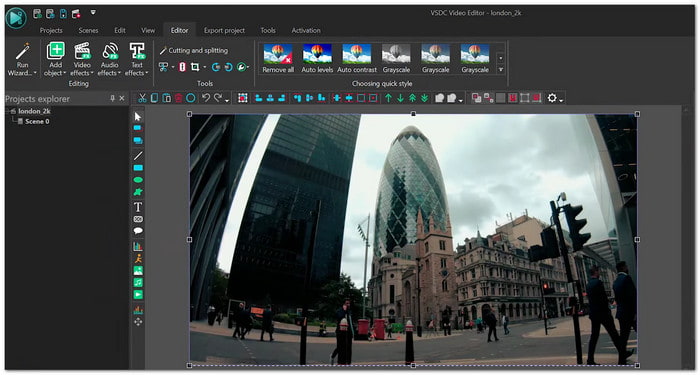Select the rectangle shape tool

coord(138,168)
